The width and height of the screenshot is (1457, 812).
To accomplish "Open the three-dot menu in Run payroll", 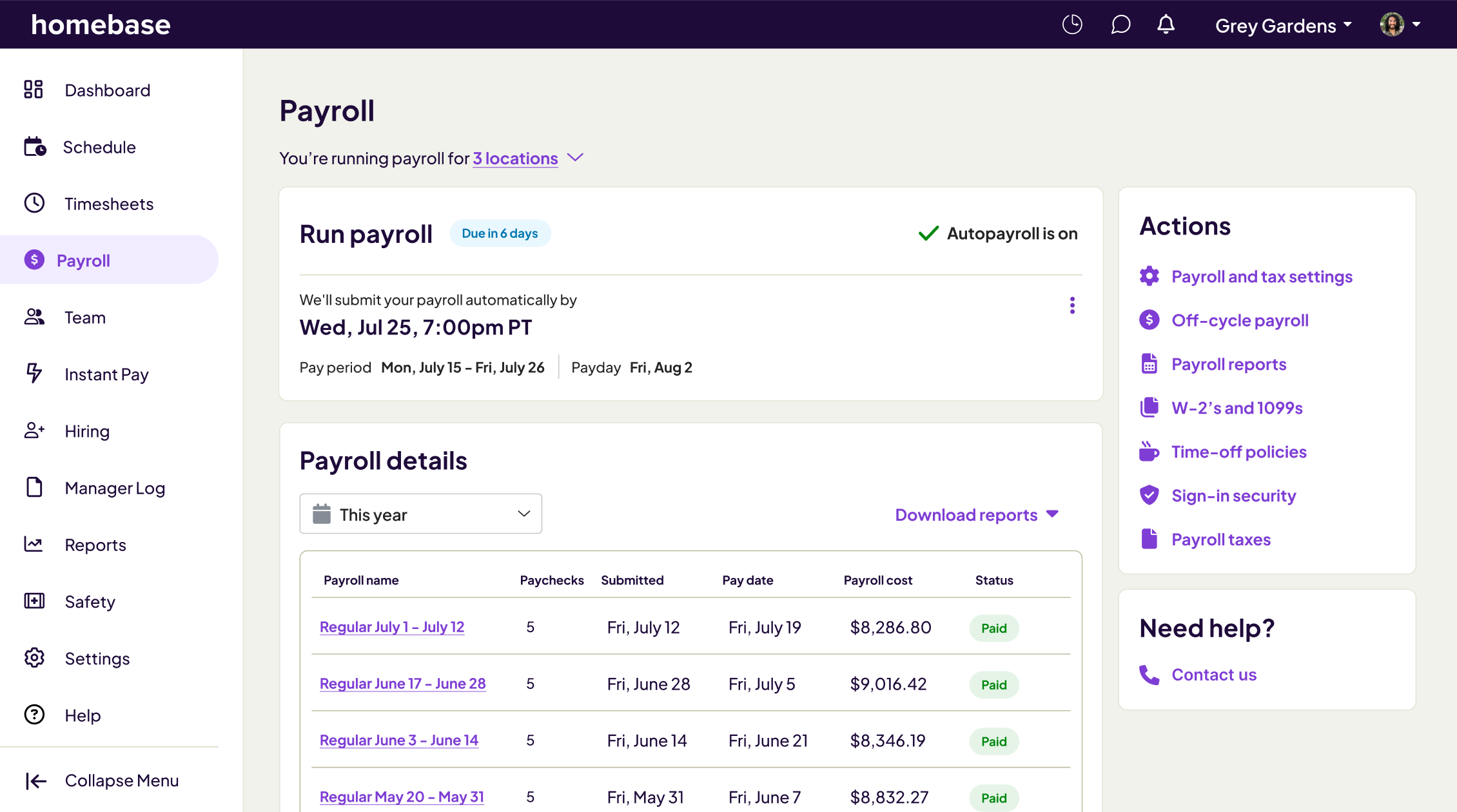I will click(x=1072, y=305).
